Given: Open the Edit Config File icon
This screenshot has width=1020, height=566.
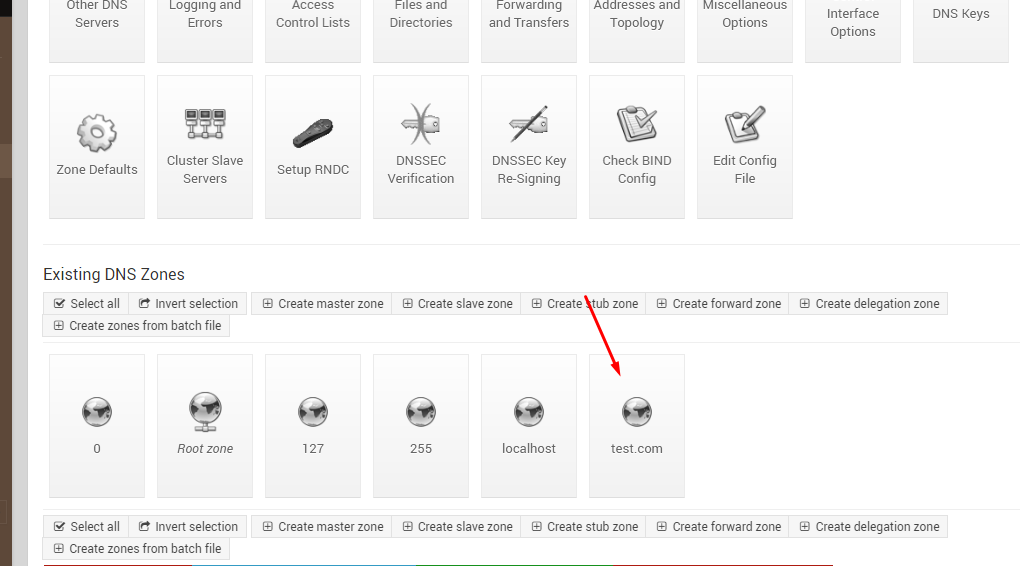Looking at the screenshot, I should coord(745,124).
